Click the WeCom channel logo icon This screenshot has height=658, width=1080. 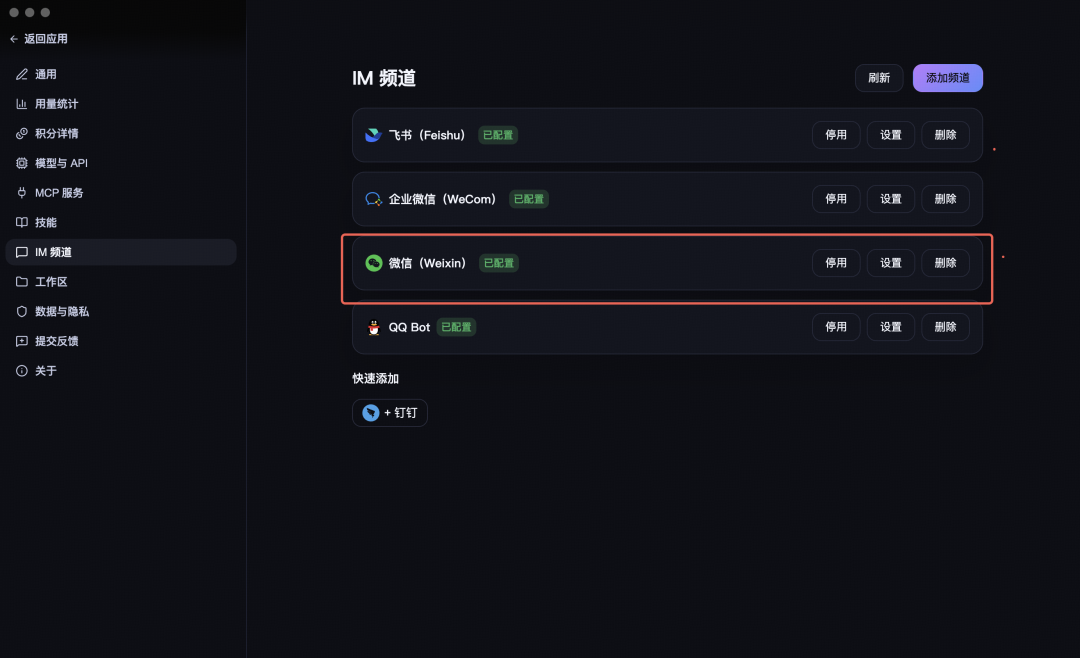pos(373,199)
